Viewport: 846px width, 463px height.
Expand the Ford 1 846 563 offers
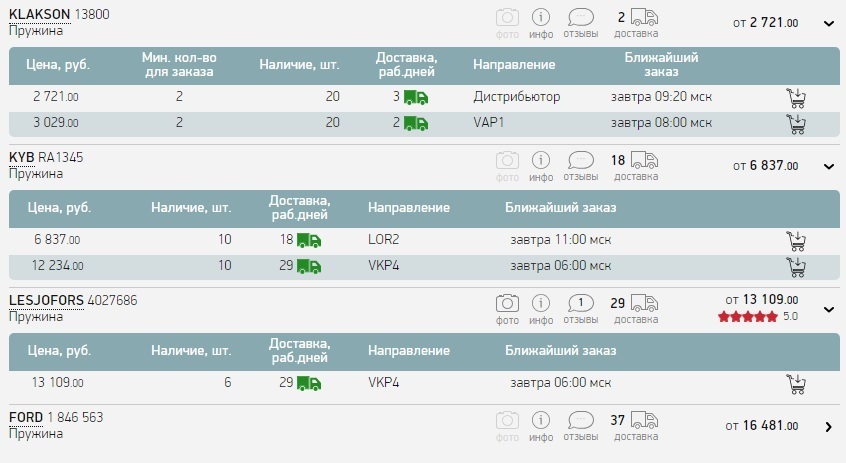(828, 427)
